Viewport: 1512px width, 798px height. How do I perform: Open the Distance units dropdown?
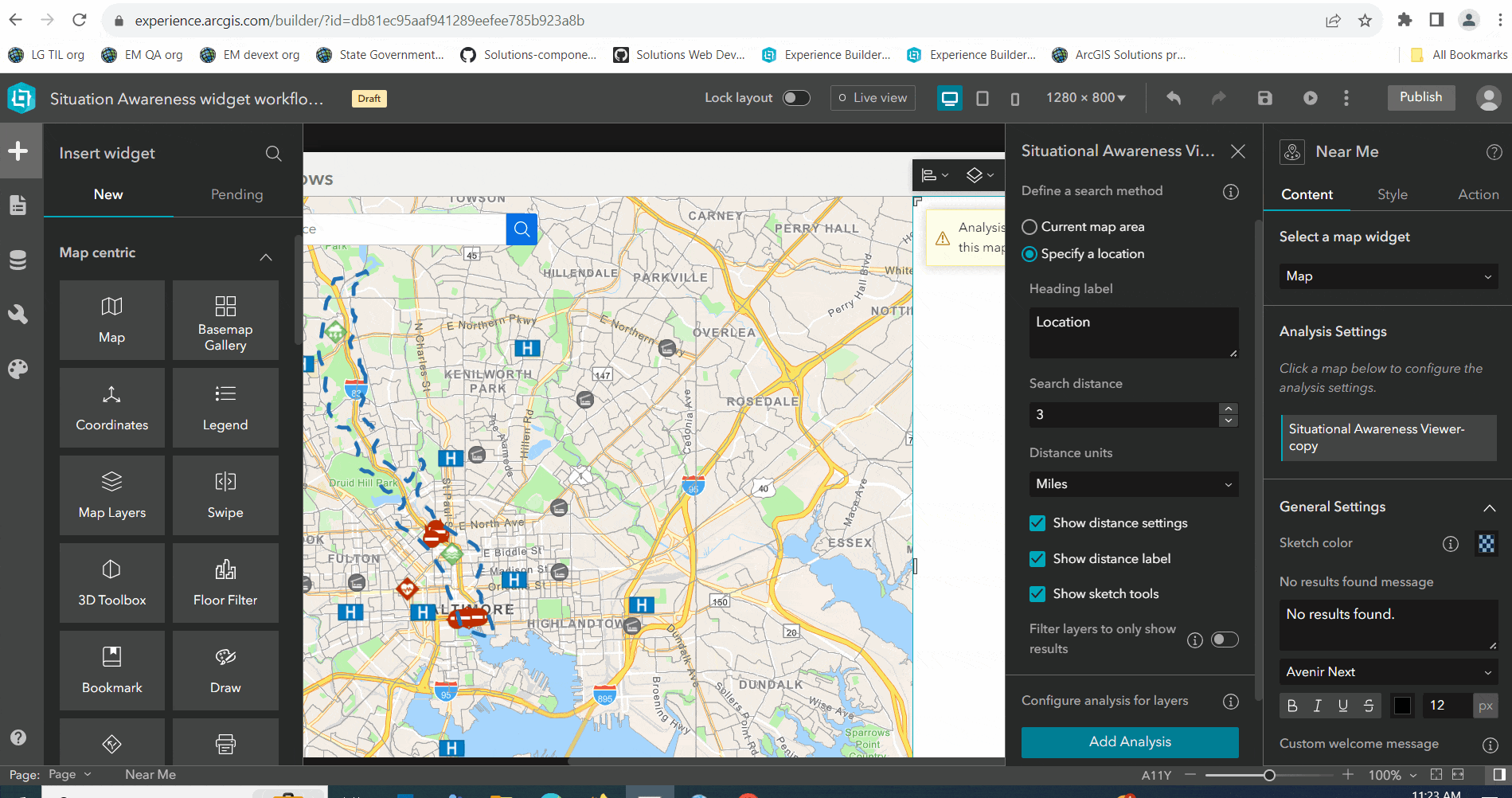click(x=1133, y=483)
